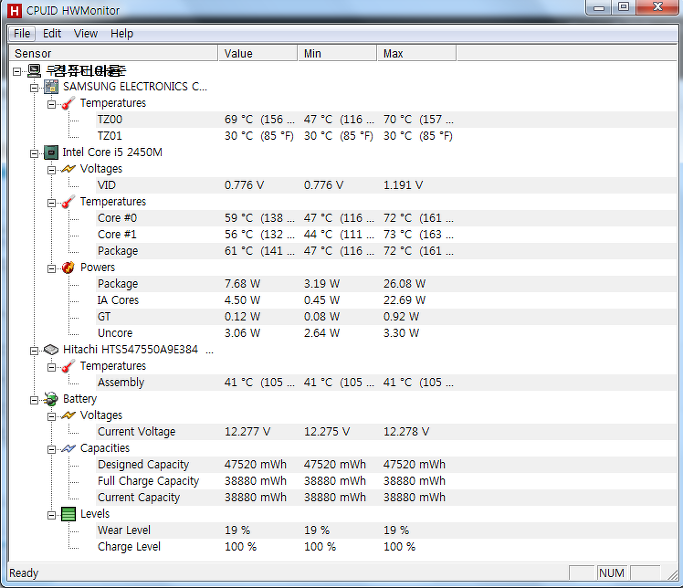Select the Assembly temperature row
This screenshot has width=683, height=588.
(x=386, y=382)
